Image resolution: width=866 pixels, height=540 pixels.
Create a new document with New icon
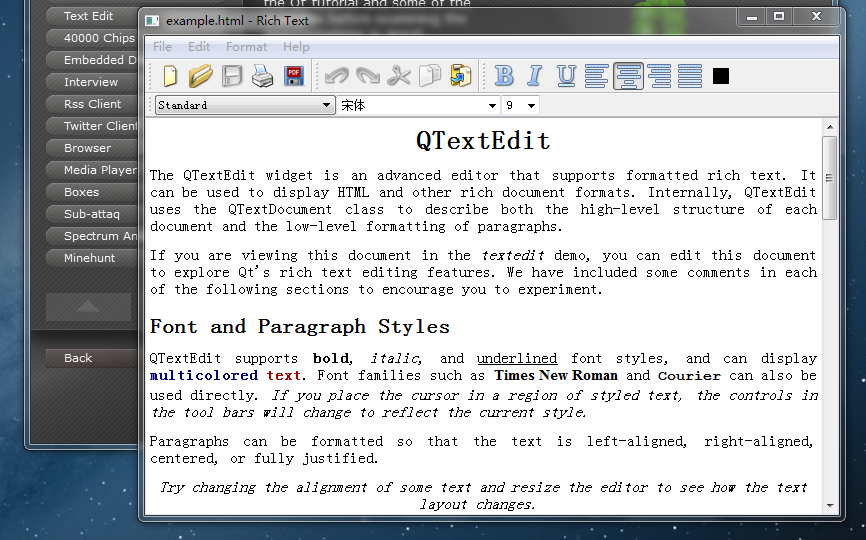click(170, 76)
